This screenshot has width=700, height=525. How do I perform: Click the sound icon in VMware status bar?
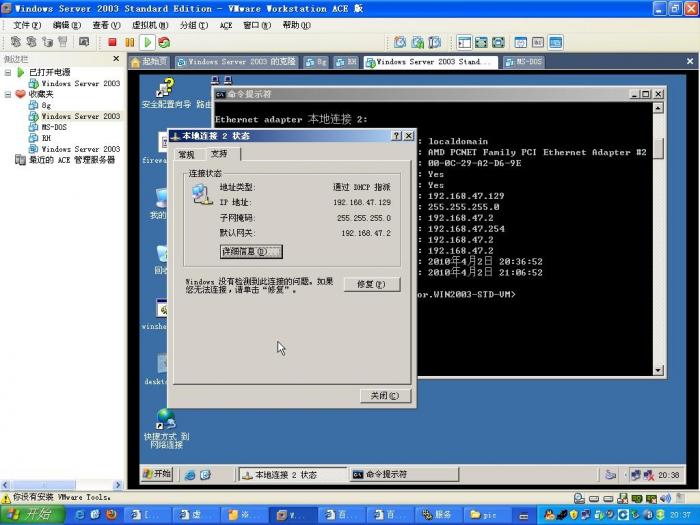point(665,498)
